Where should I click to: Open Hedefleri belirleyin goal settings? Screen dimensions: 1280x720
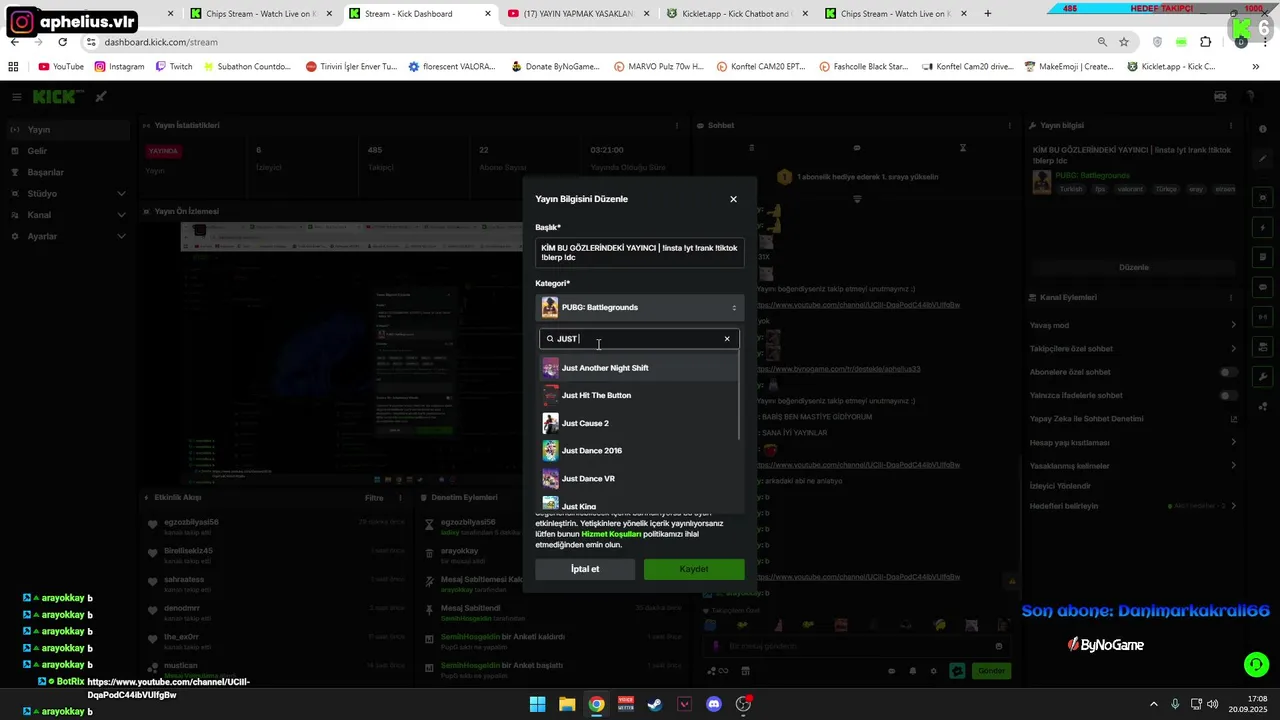point(1134,506)
